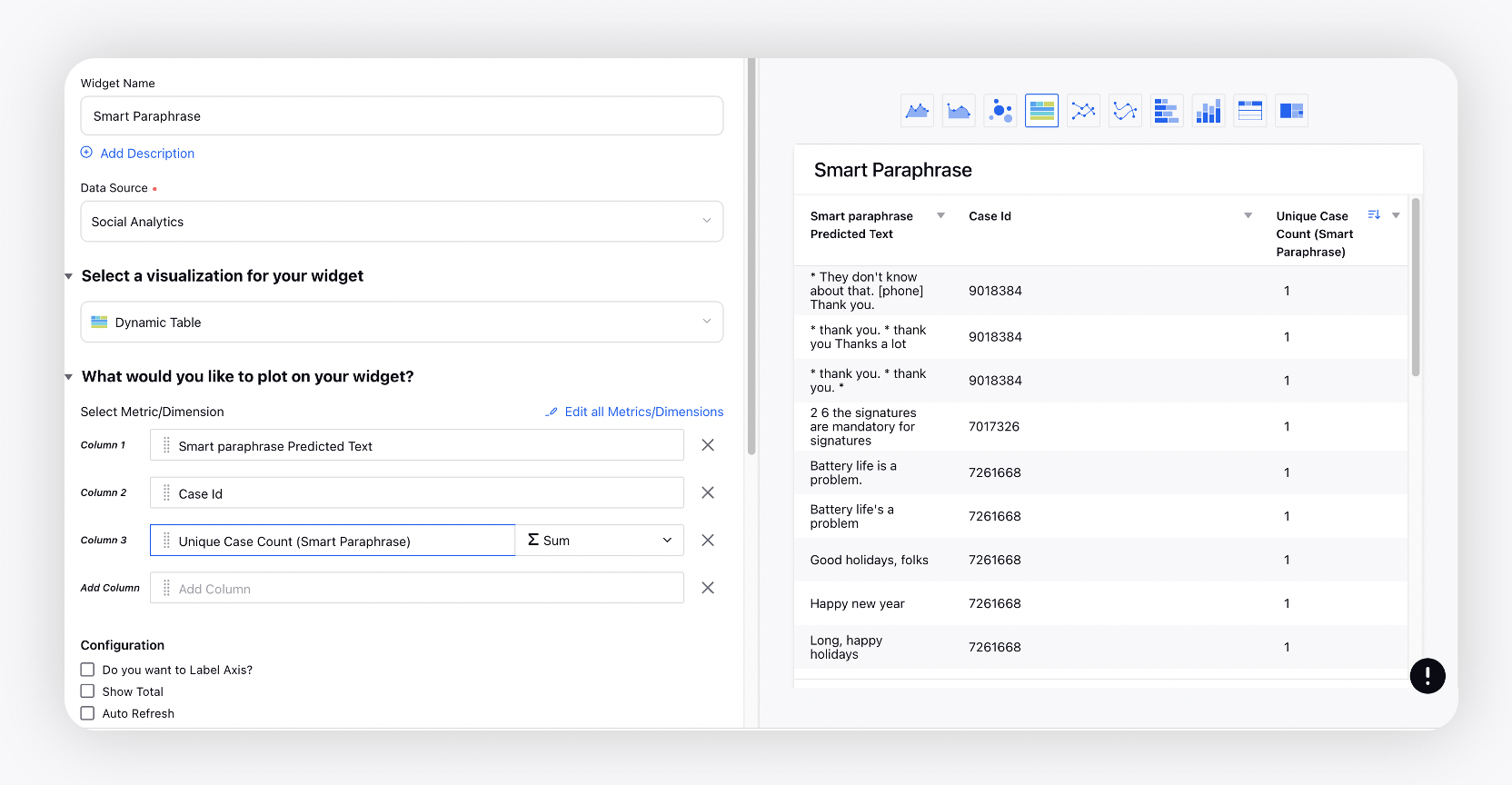Click the 'They don't know about that' cell

click(x=867, y=291)
